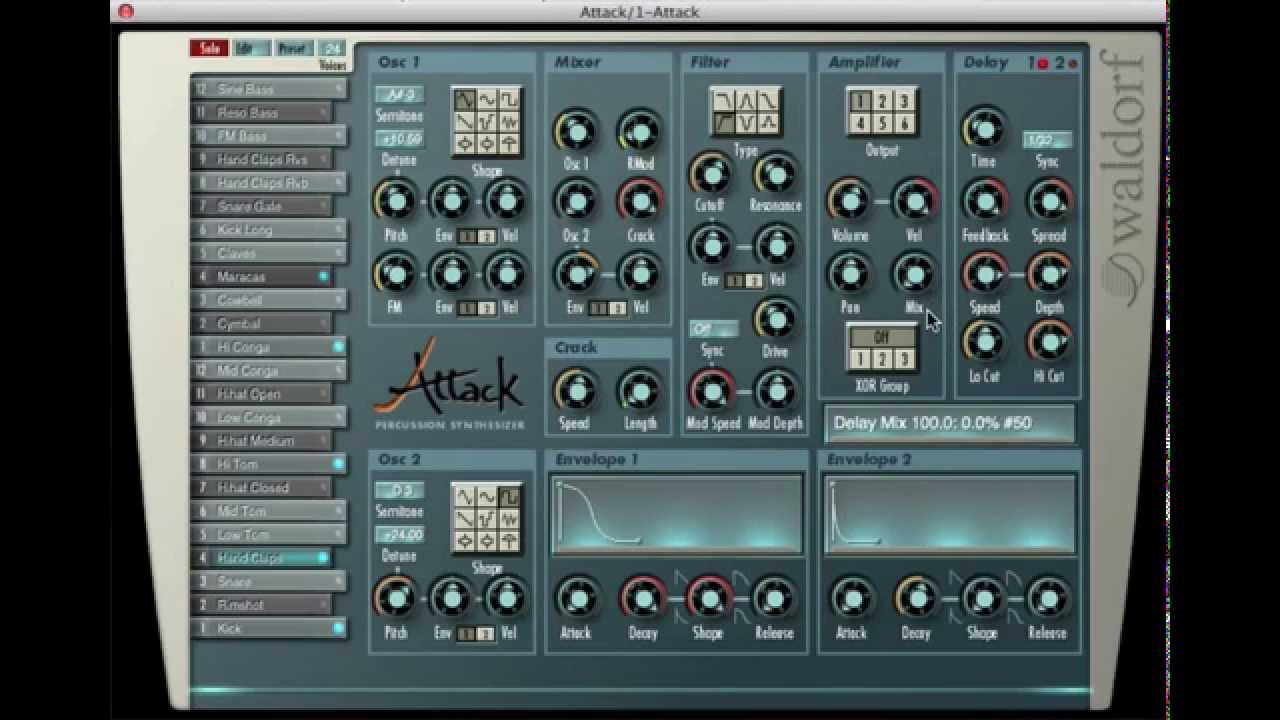Toggle the Solo button
The width and height of the screenshot is (1280, 720).
pyautogui.click(x=209, y=48)
